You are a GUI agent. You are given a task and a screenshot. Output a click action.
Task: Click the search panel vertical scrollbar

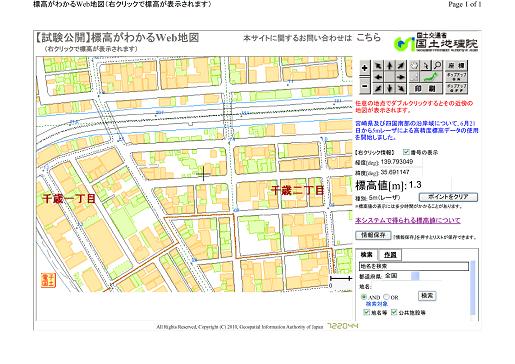coord(473,288)
